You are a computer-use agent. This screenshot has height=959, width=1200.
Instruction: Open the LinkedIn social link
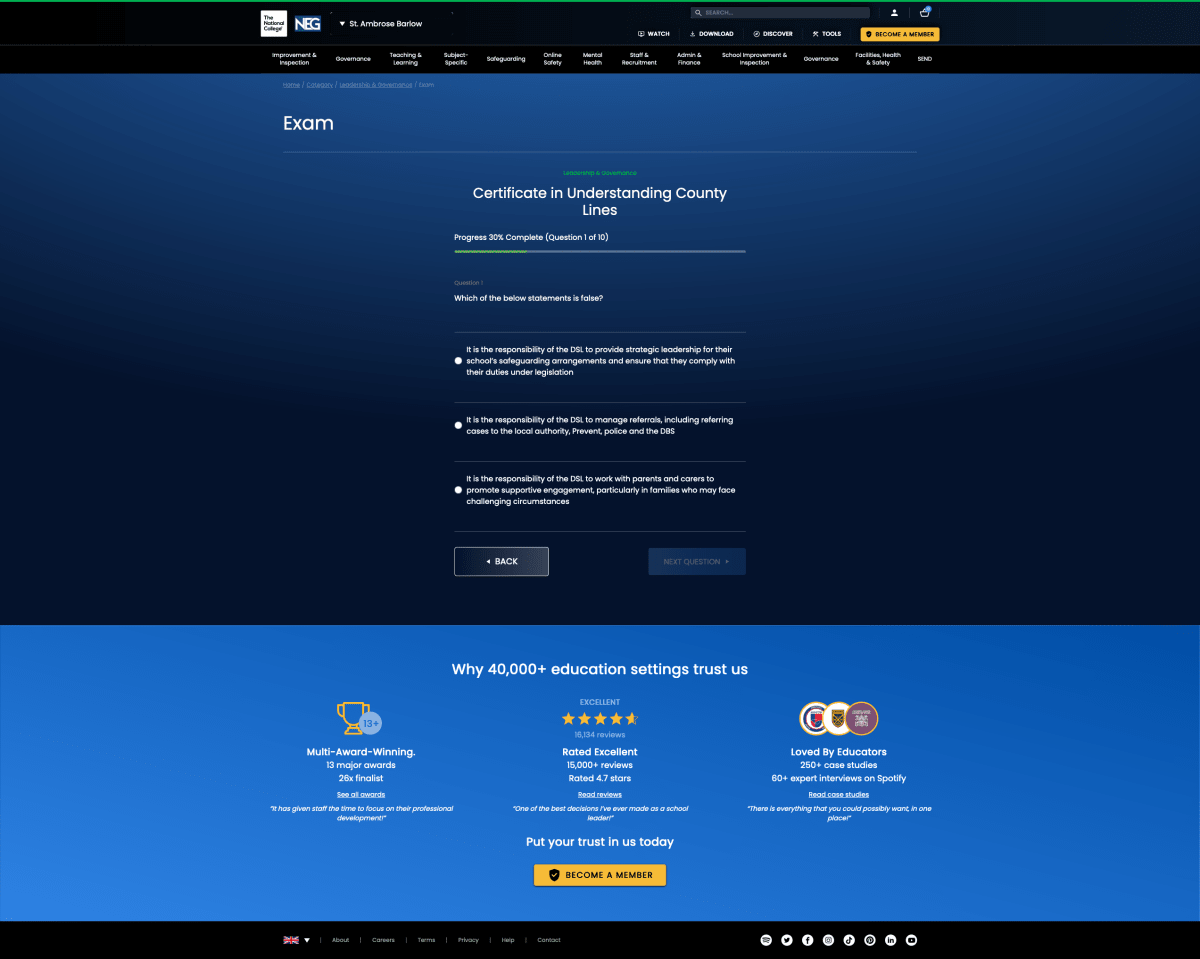[x=891, y=940]
